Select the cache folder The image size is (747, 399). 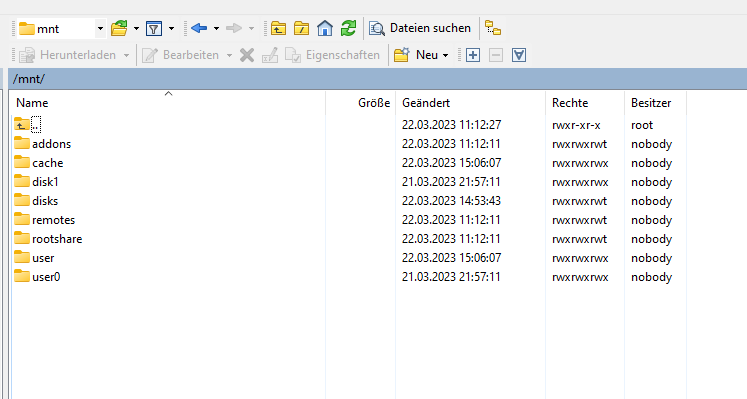(48, 163)
